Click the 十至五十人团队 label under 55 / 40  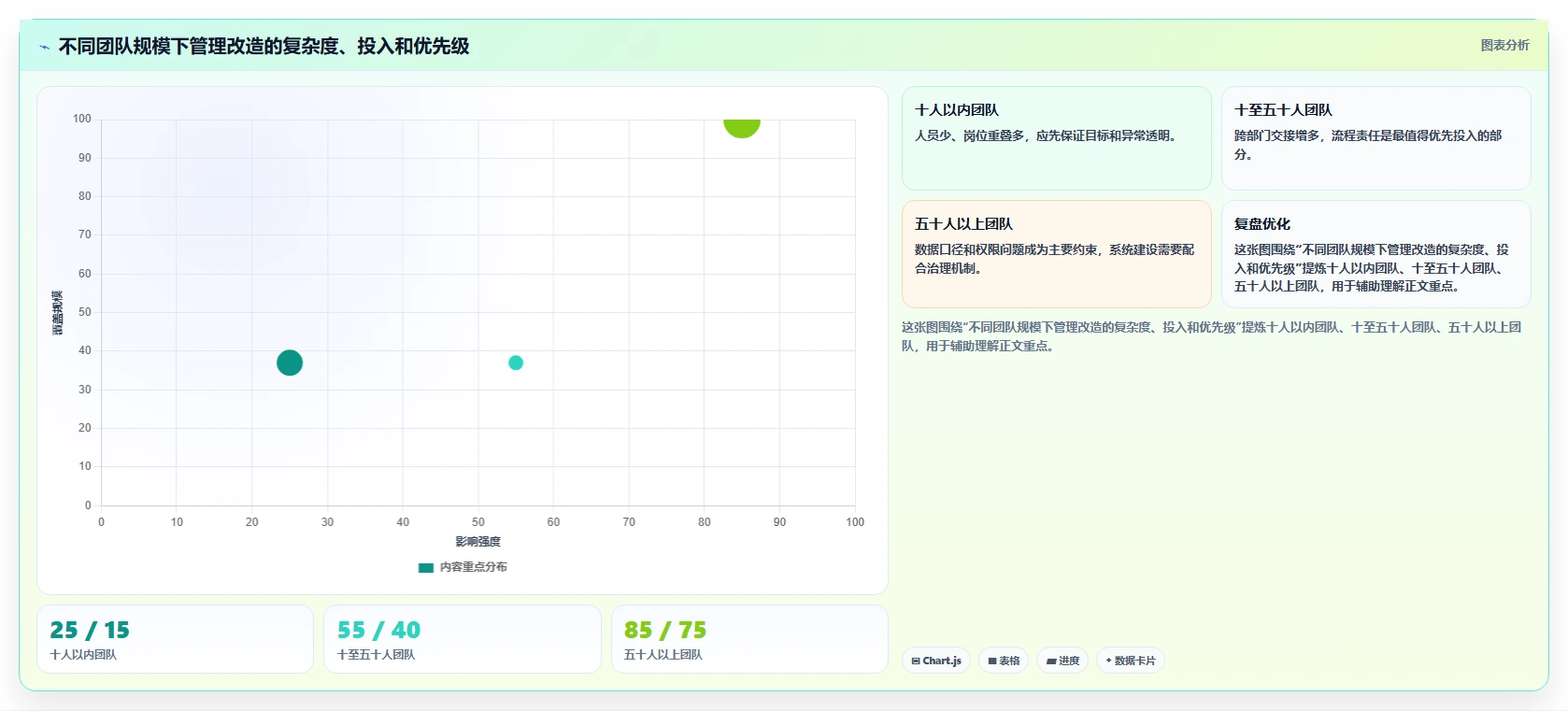click(376, 655)
